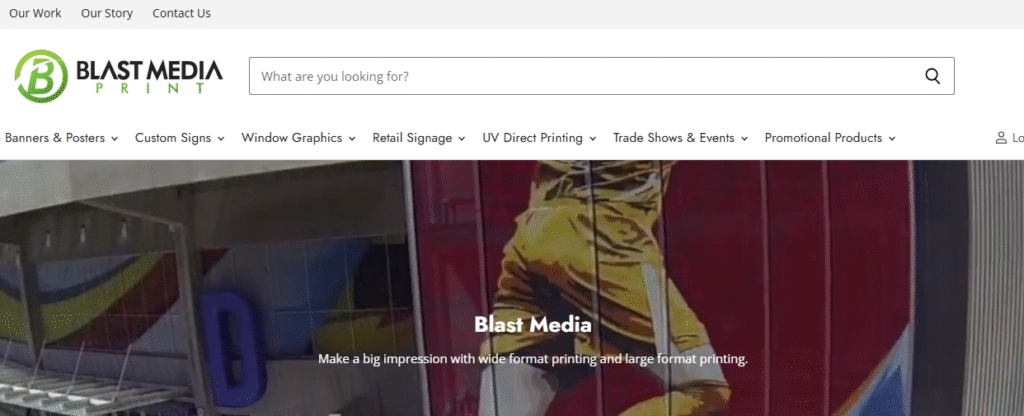The width and height of the screenshot is (1024, 416).
Task: Open the Promotional Products dropdown
Action: pyautogui.click(x=830, y=138)
